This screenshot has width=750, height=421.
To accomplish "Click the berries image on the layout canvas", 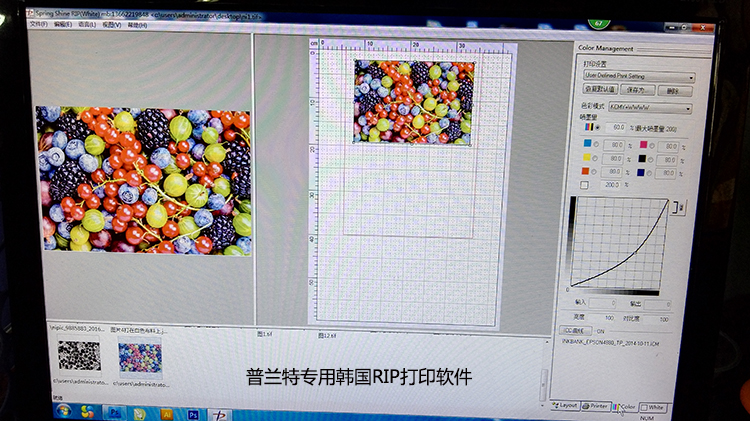I will pos(414,102).
